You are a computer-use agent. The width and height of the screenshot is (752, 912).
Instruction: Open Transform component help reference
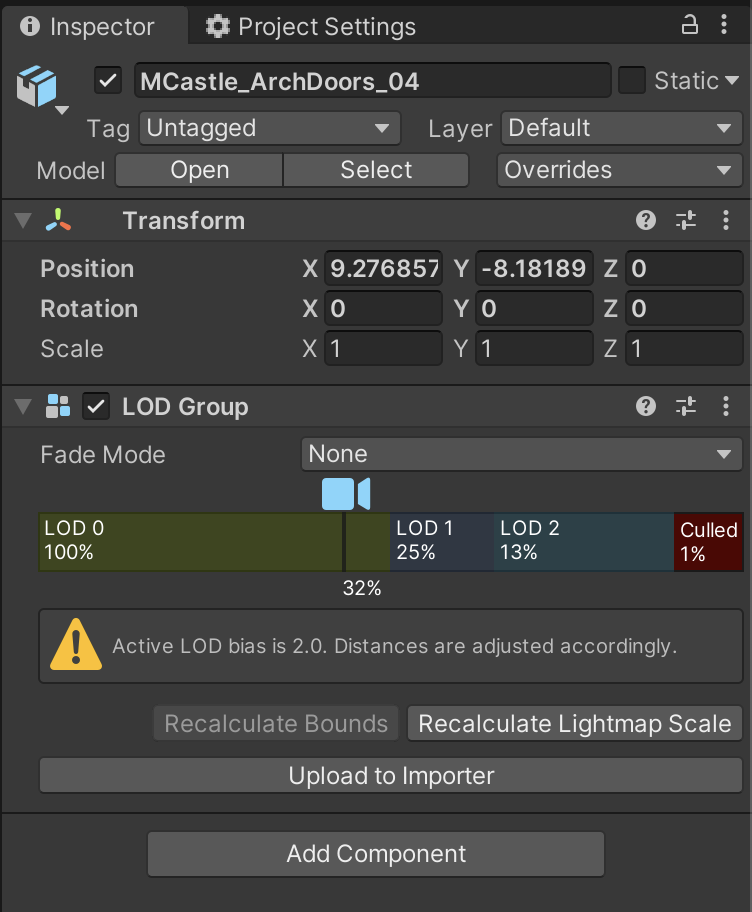tap(646, 221)
